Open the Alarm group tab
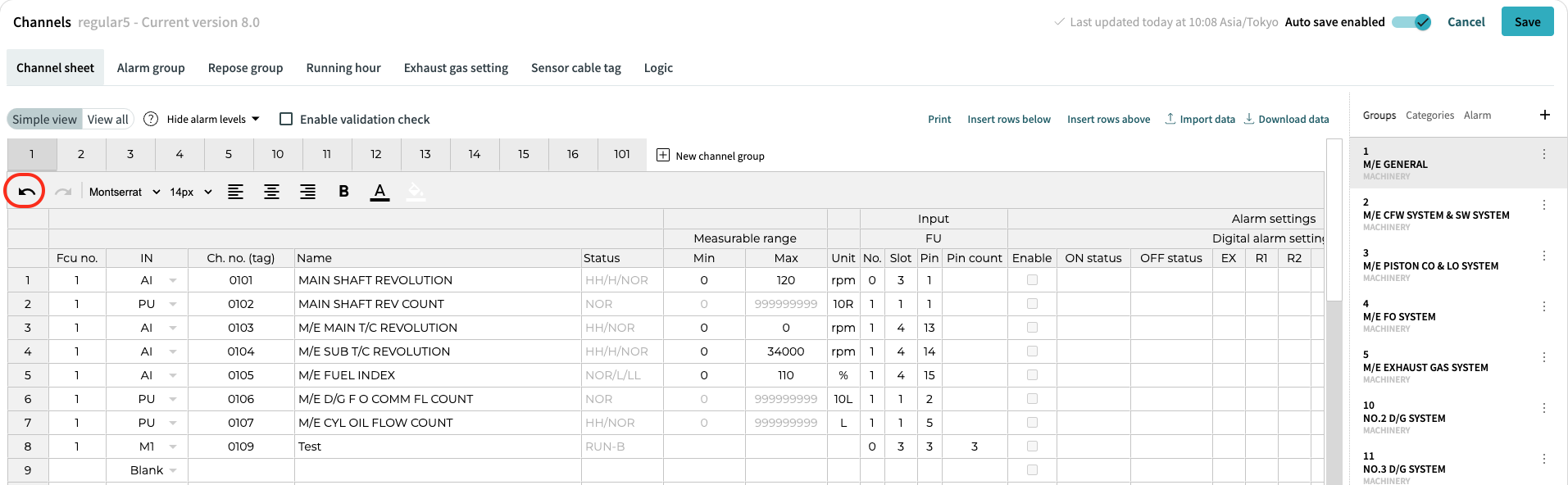 click(151, 68)
